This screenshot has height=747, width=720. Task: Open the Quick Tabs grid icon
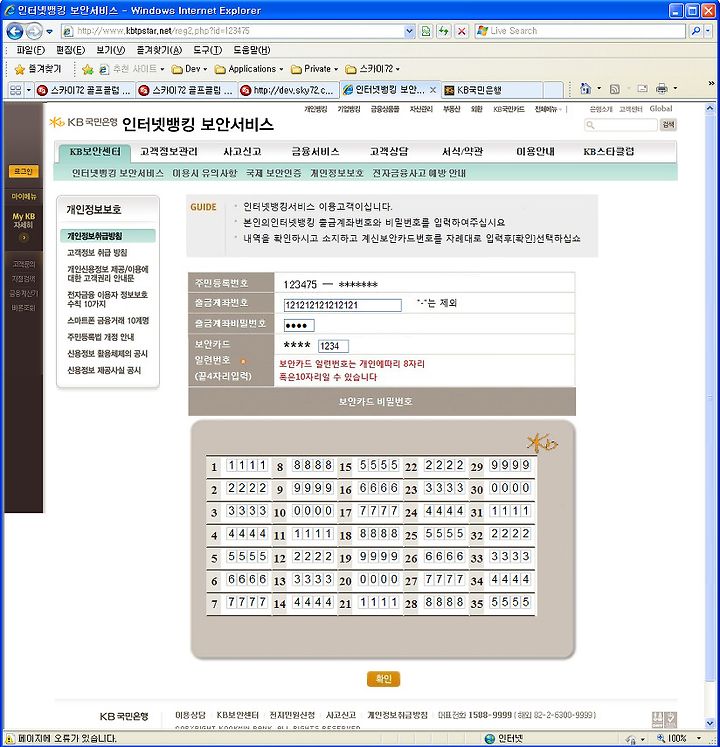tap(16, 90)
